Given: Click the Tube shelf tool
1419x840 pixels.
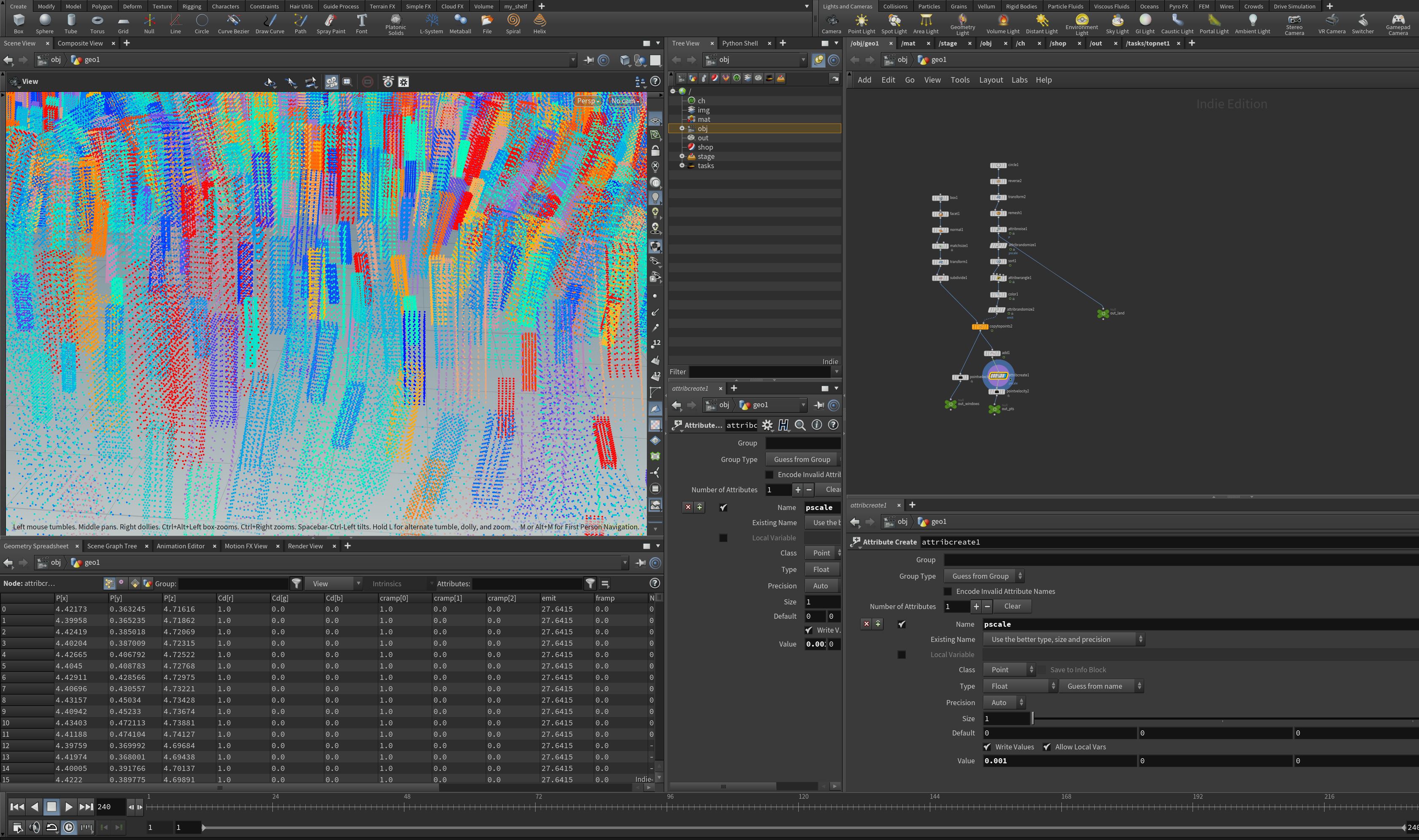Looking at the screenshot, I should point(71,24).
